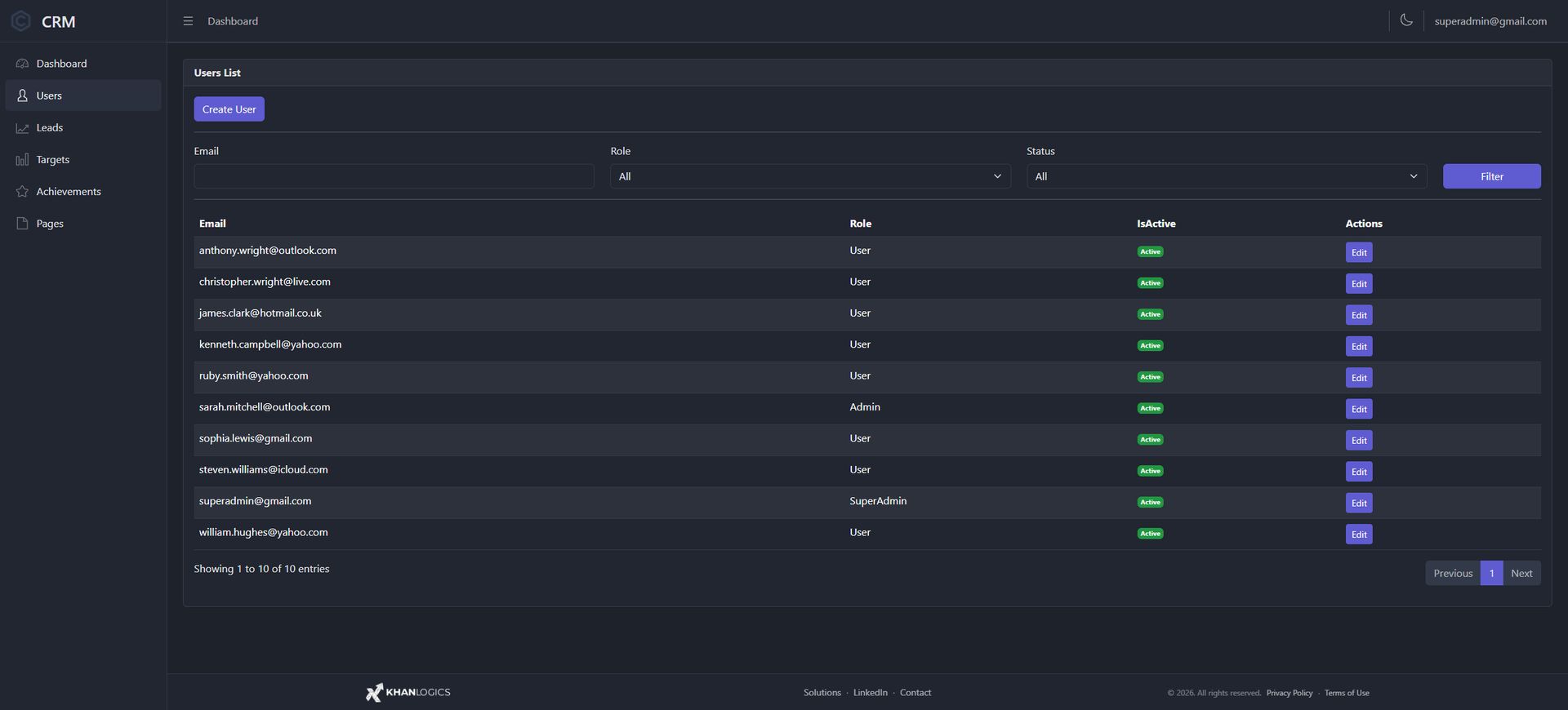Image resolution: width=1568 pixels, height=710 pixels.
Task: Click the Dashboard speedometer icon in sidebar
Action: [22, 64]
